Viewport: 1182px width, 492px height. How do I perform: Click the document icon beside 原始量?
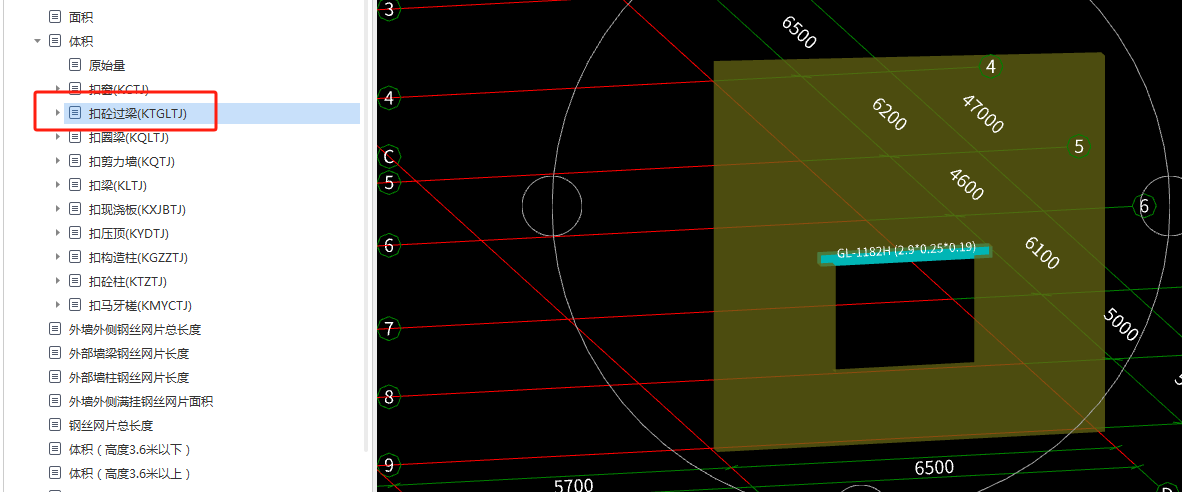tap(74, 65)
